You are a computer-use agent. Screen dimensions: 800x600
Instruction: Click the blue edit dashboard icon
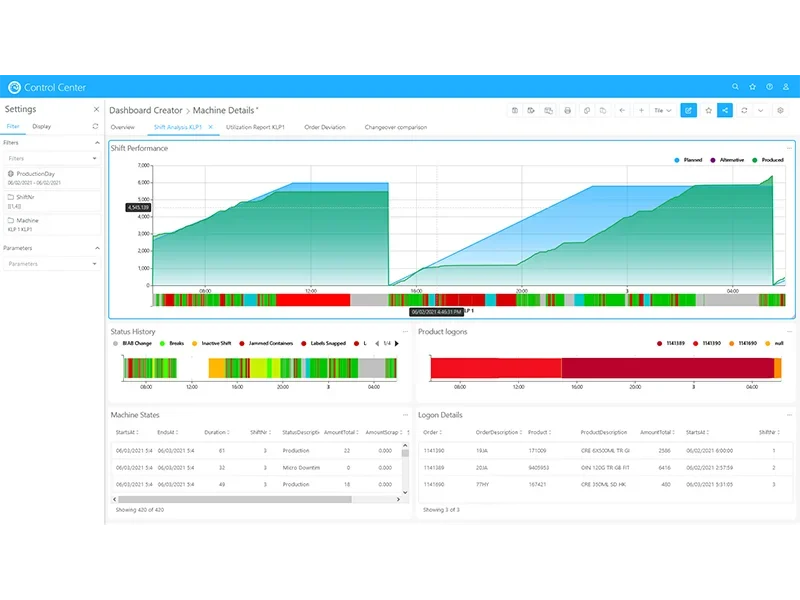click(688, 110)
